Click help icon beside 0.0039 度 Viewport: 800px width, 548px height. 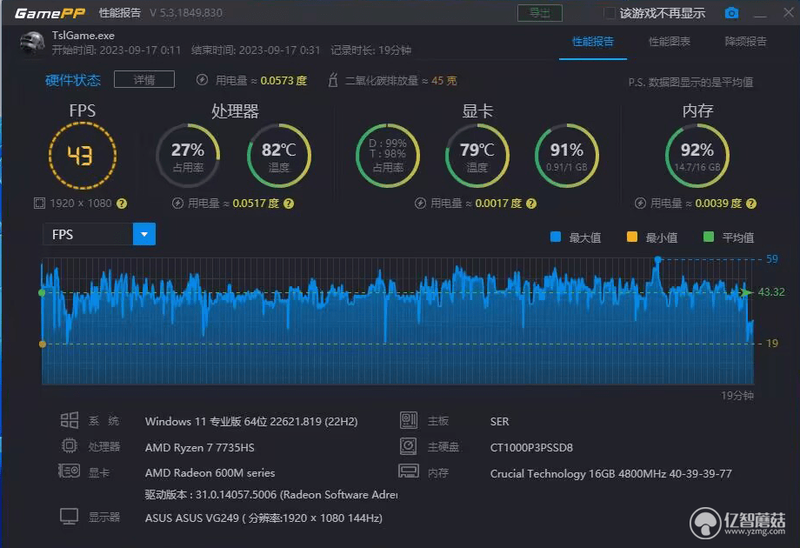(x=751, y=204)
